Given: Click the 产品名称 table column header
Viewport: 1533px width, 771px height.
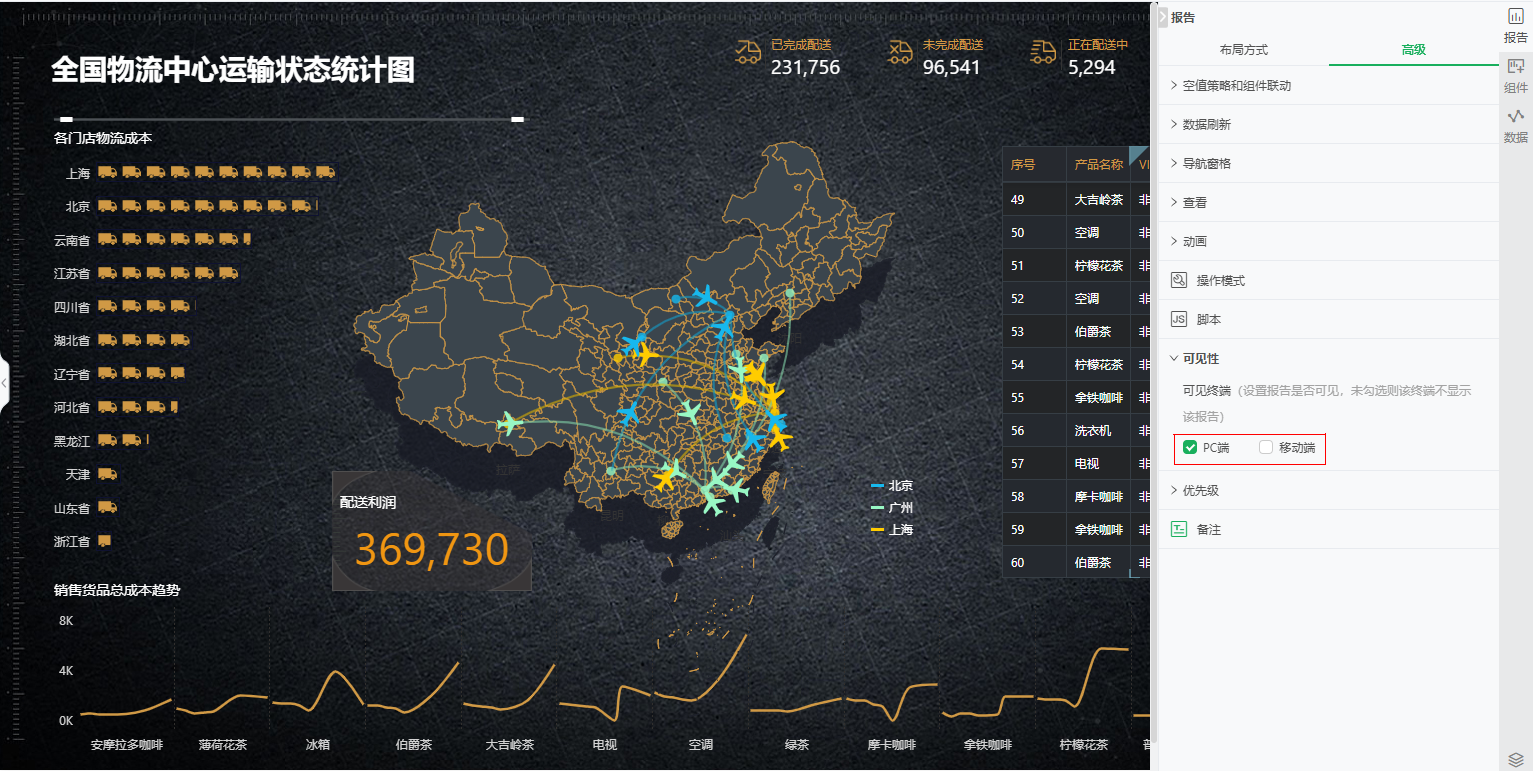Looking at the screenshot, I should tap(1098, 165).
